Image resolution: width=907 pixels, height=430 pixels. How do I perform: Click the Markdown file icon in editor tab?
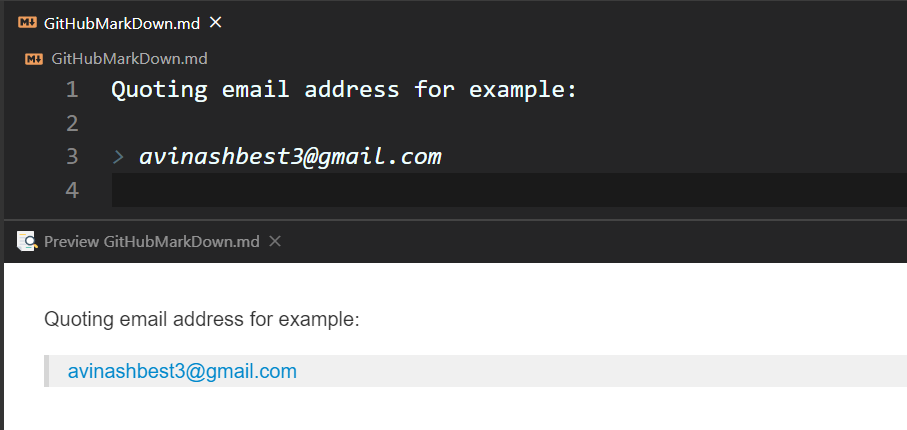pos(27,23)
